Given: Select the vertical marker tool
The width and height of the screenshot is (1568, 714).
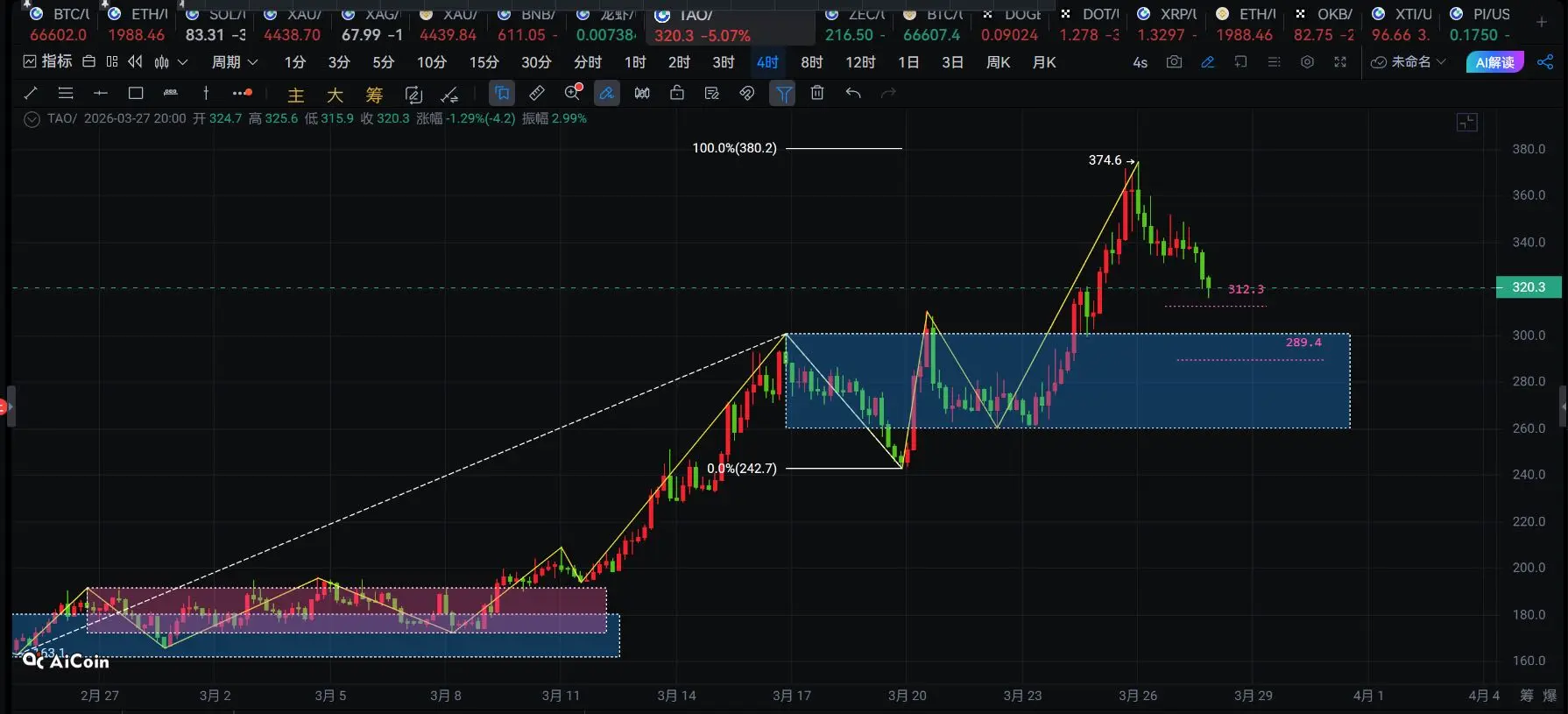Looking at the screenshot, I should point(206,93).
